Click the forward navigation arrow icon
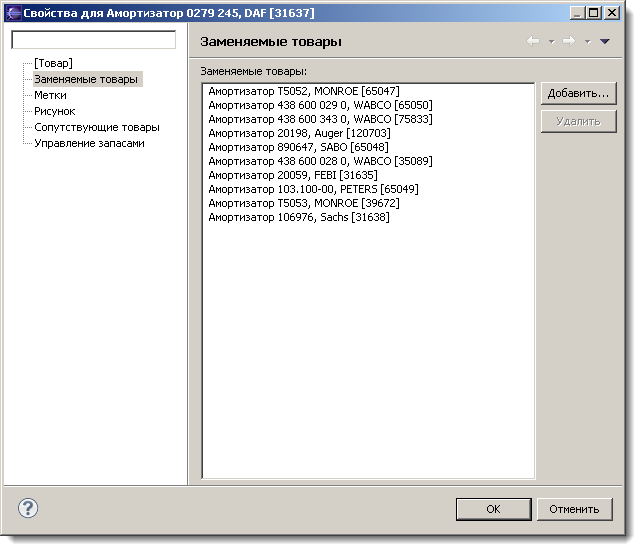641x551 pixels. point(569,41)
